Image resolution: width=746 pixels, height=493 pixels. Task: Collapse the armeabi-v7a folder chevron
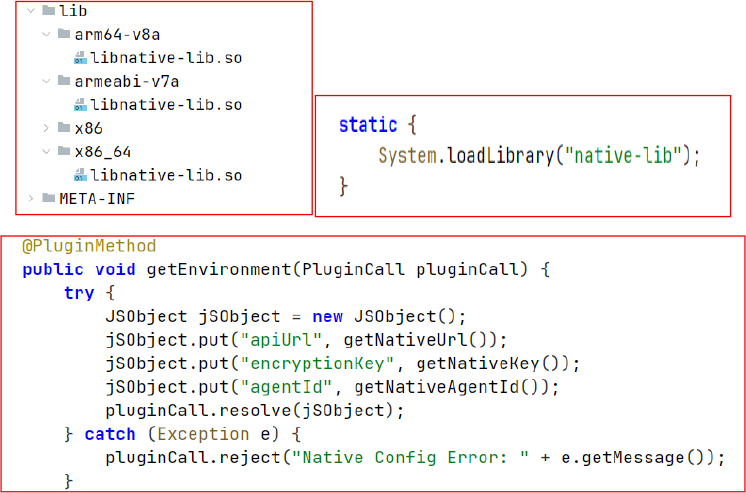tap(47, 81)
